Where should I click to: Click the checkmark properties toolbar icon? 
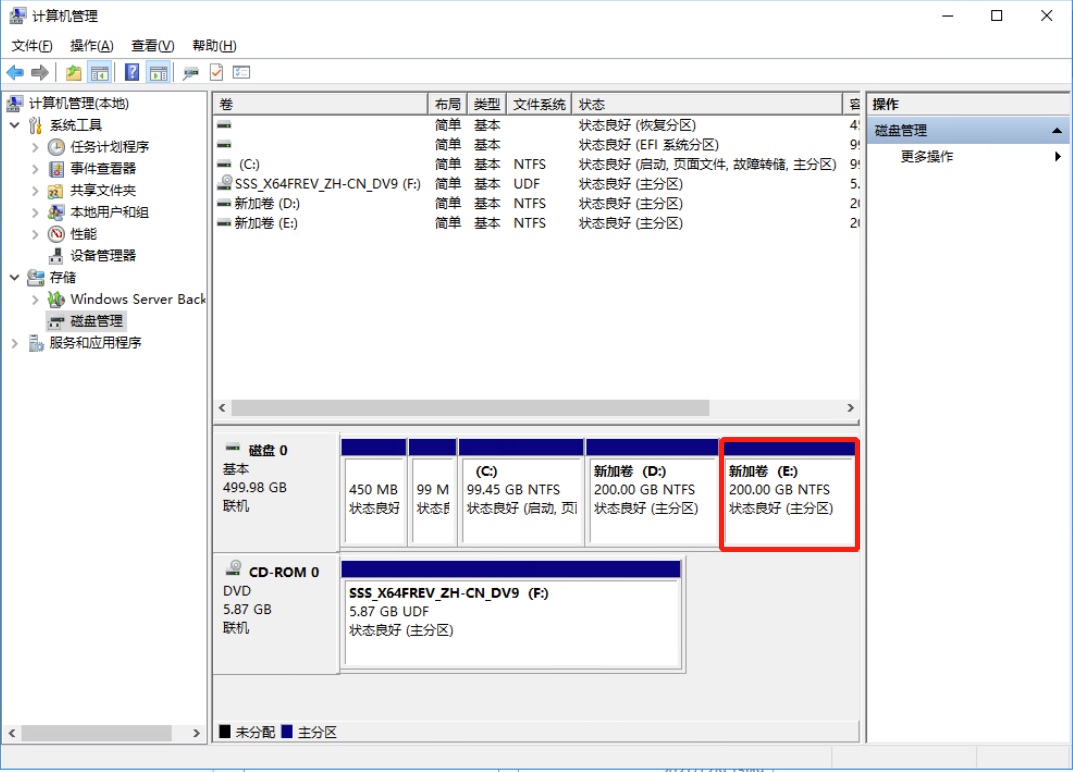216,73
